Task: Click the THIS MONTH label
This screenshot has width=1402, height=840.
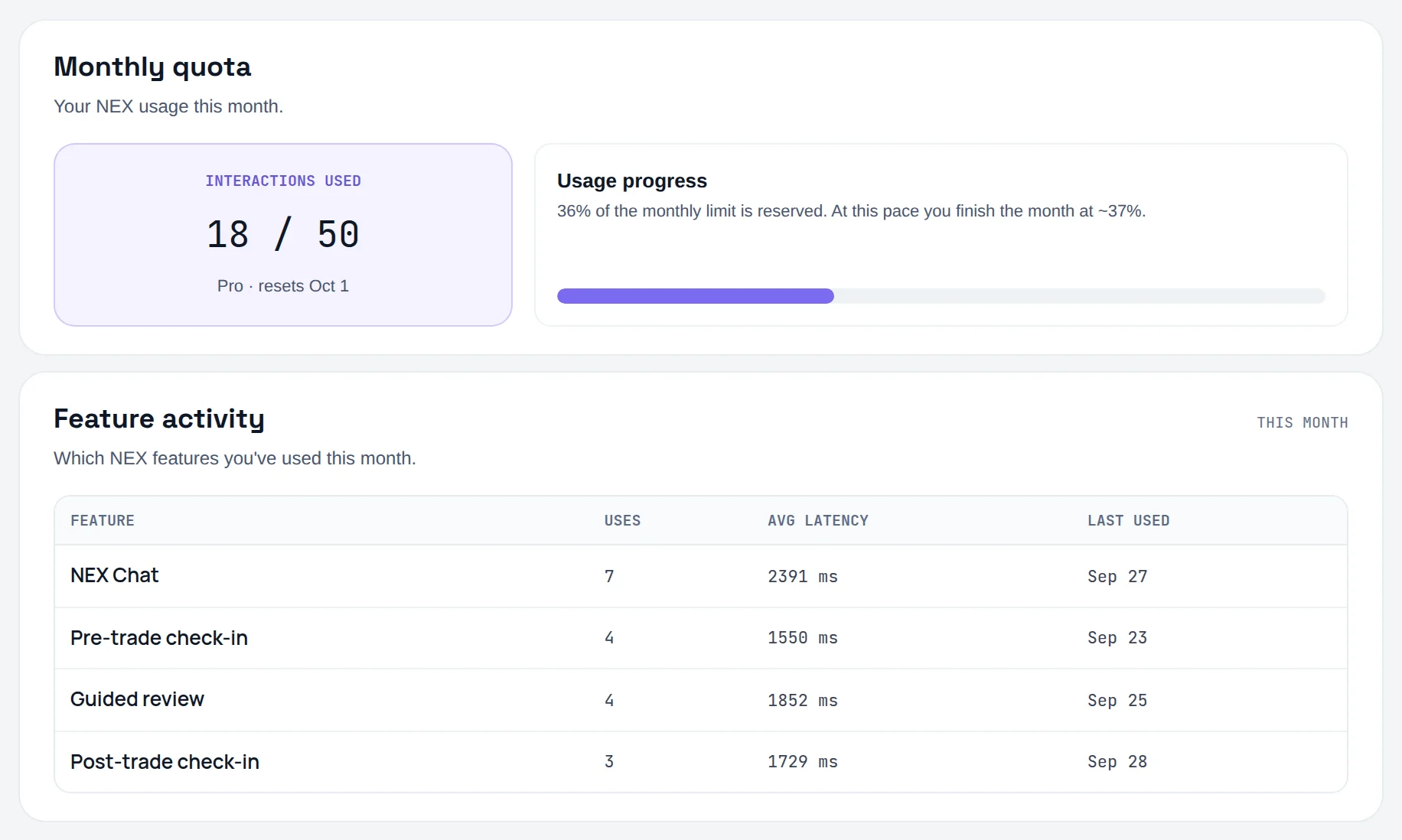Action: click(1303, 423)
